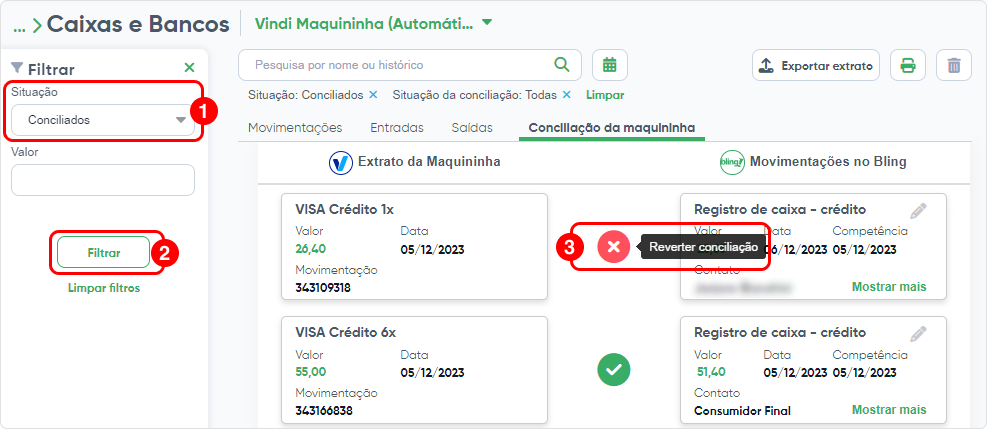Click the Limpar filtros link

coord(104,288)
